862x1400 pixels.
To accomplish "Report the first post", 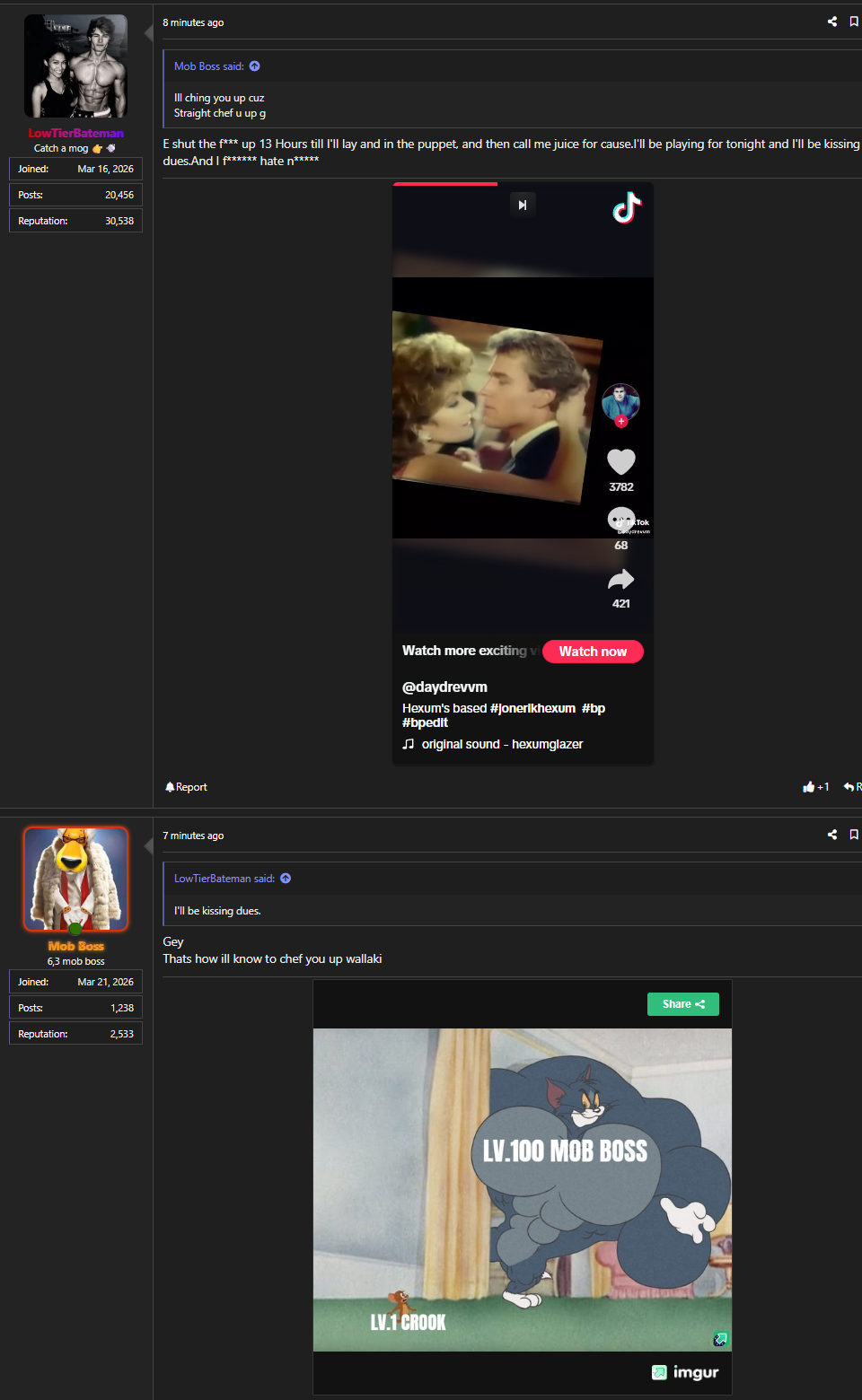I will (186, 787).
